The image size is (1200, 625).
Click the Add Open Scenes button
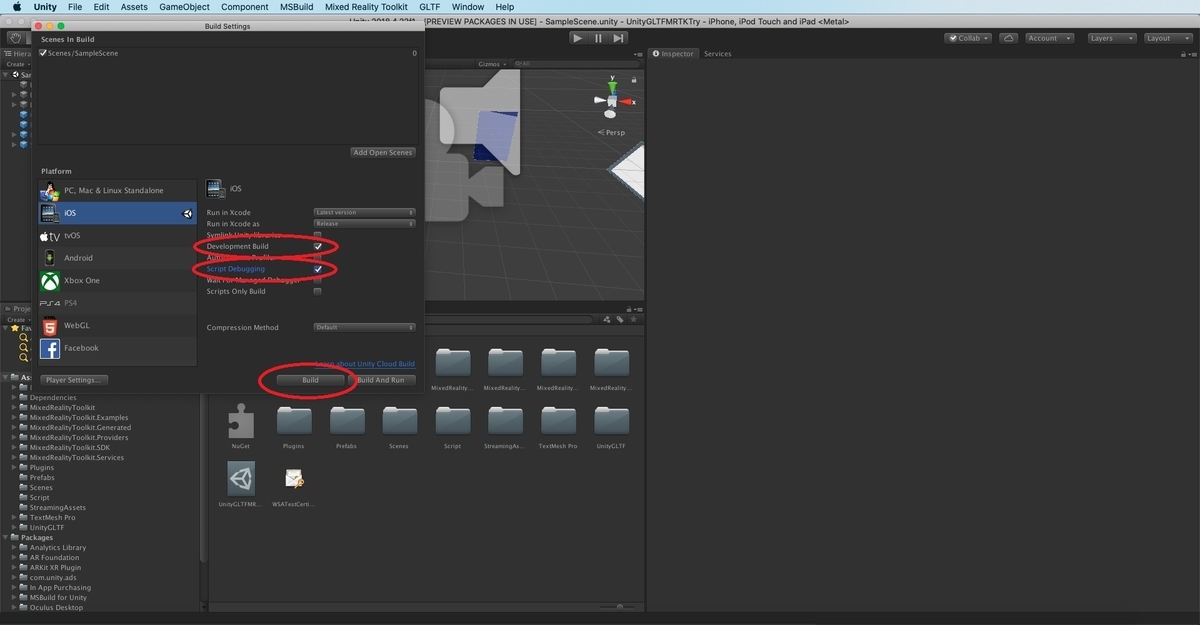tap(383, 153)
